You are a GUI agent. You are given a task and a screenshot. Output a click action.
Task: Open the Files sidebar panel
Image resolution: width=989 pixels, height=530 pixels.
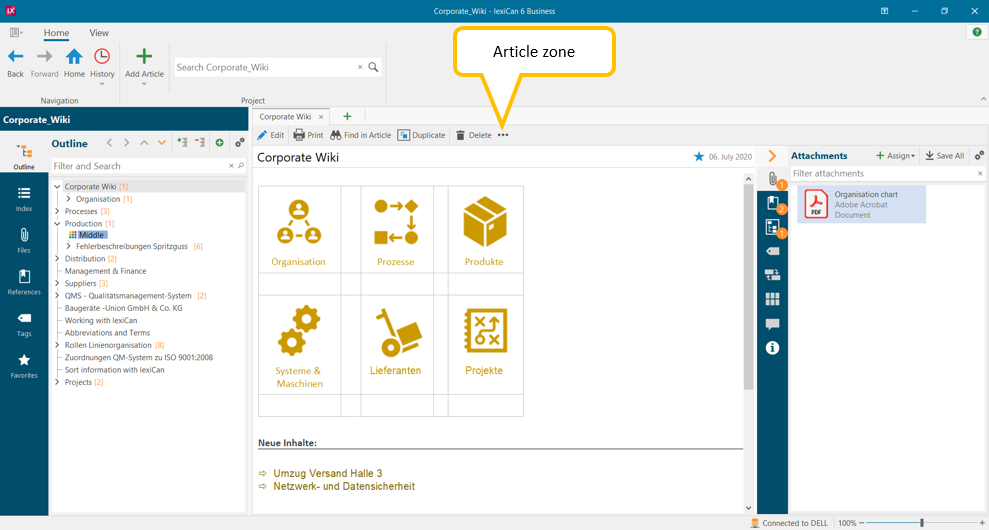[24, 240]
